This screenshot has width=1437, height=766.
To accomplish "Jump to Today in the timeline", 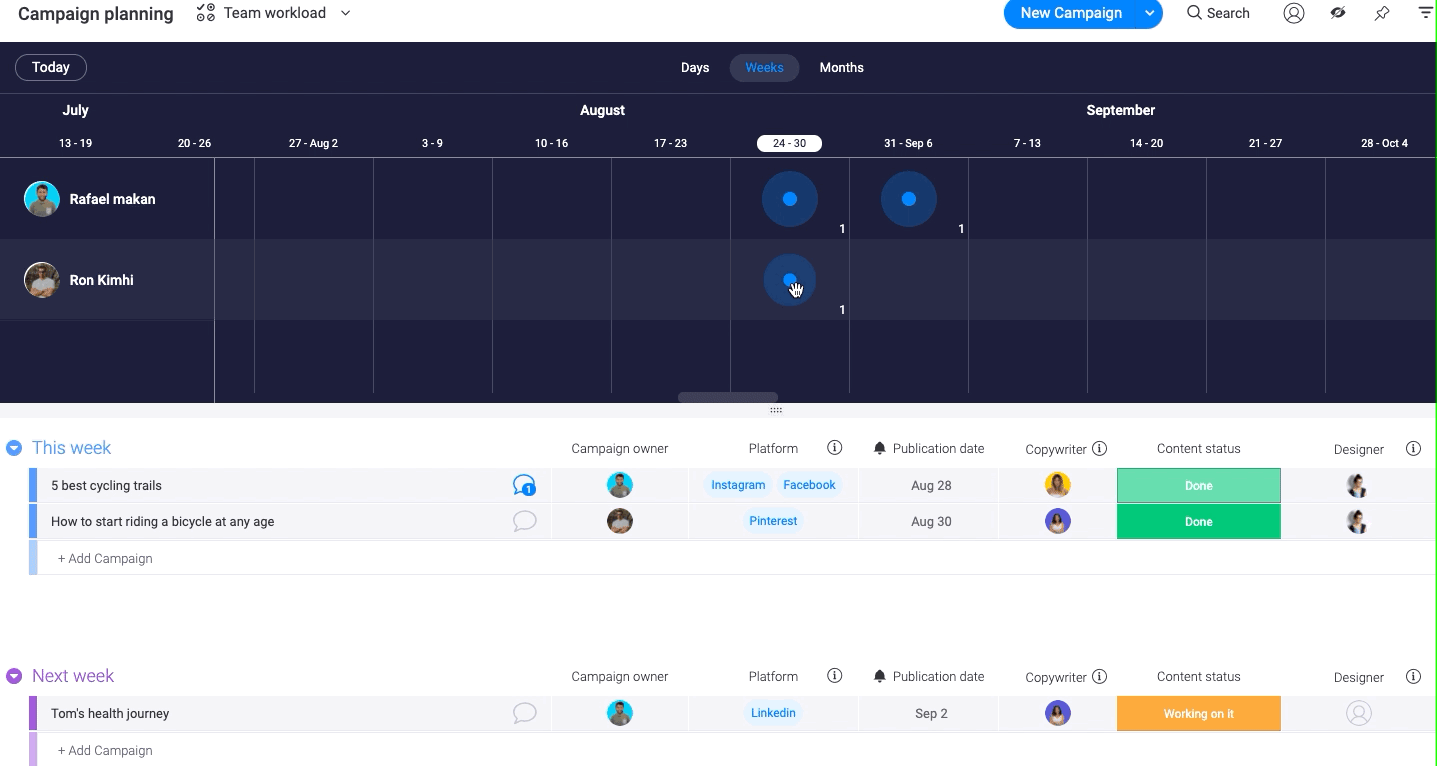I will tap(51, 67).
